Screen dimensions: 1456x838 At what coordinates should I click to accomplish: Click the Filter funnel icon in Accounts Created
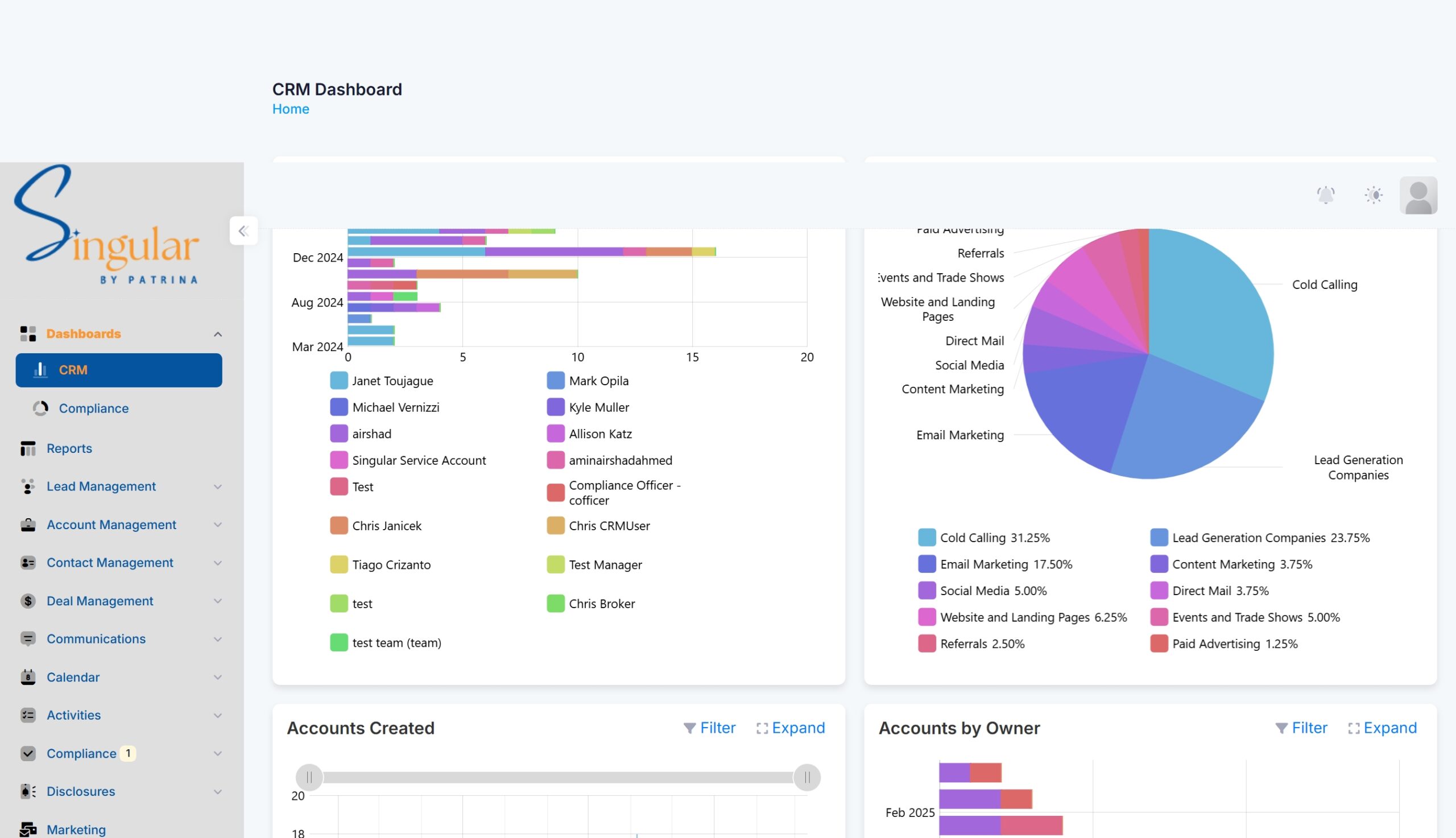click(x=689, y=728)
